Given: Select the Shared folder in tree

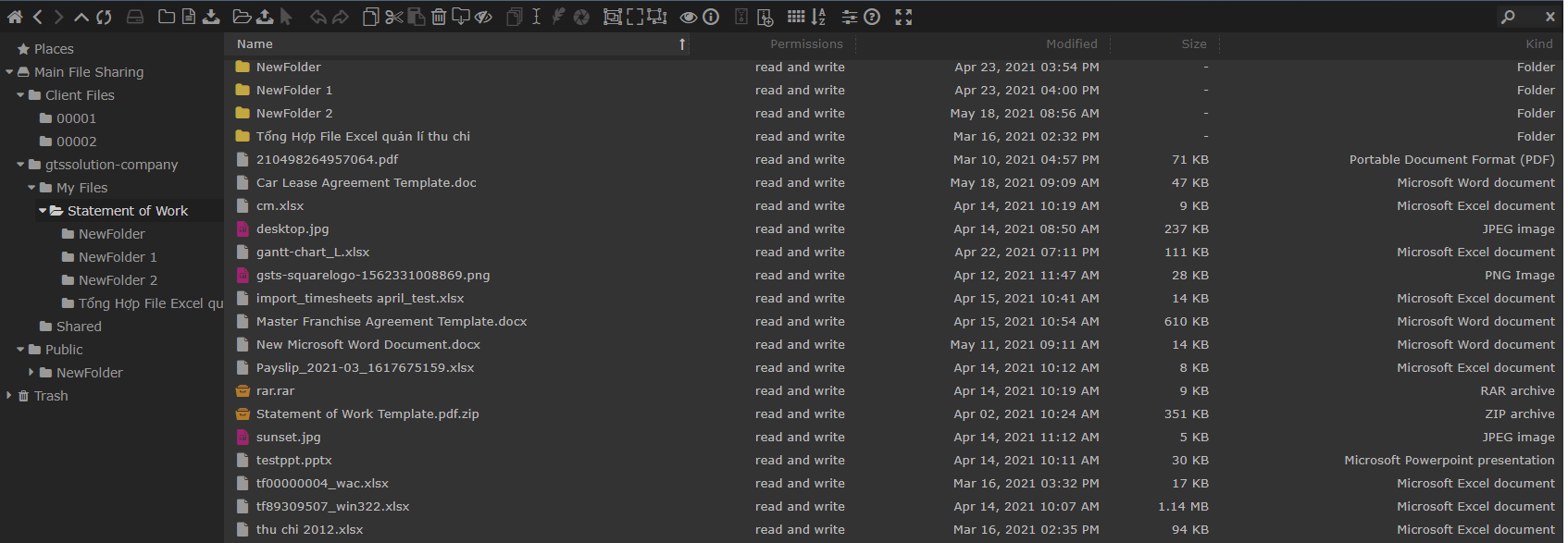Looking at the screenshot, I should click(79, 327).
